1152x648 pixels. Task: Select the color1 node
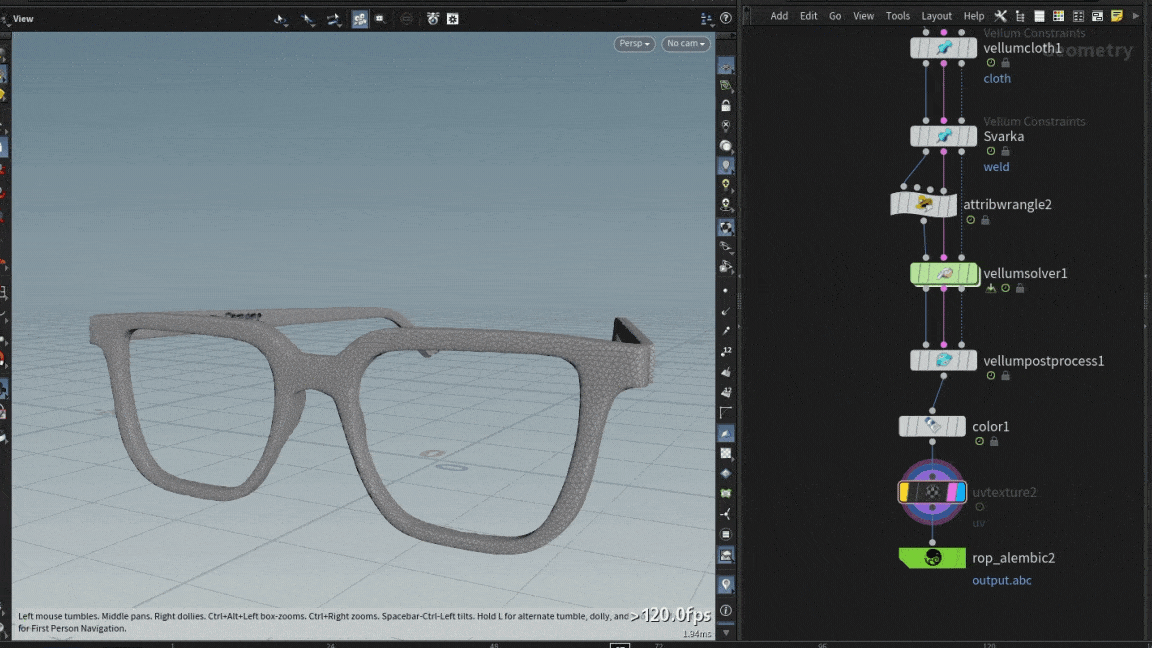pos(932,427)
